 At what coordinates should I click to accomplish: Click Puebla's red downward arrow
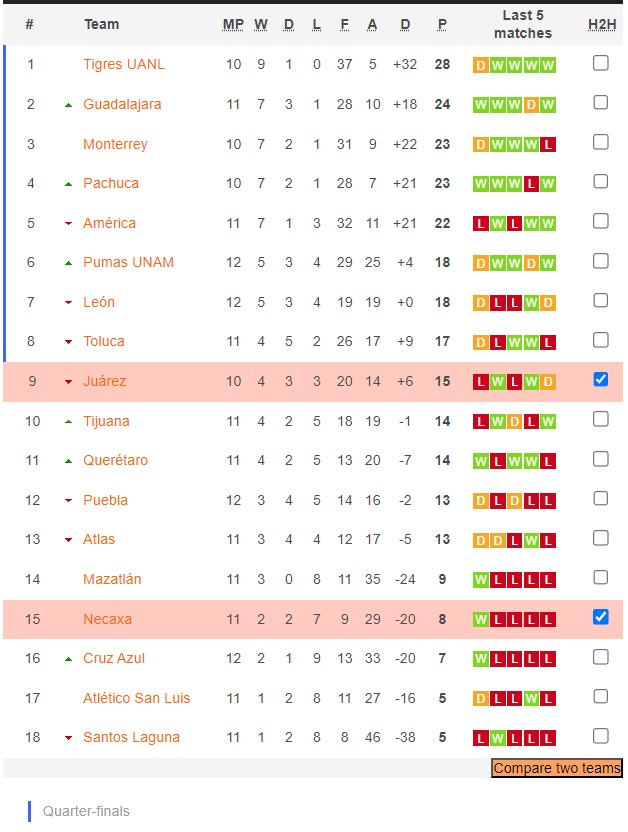click(67, 500)
